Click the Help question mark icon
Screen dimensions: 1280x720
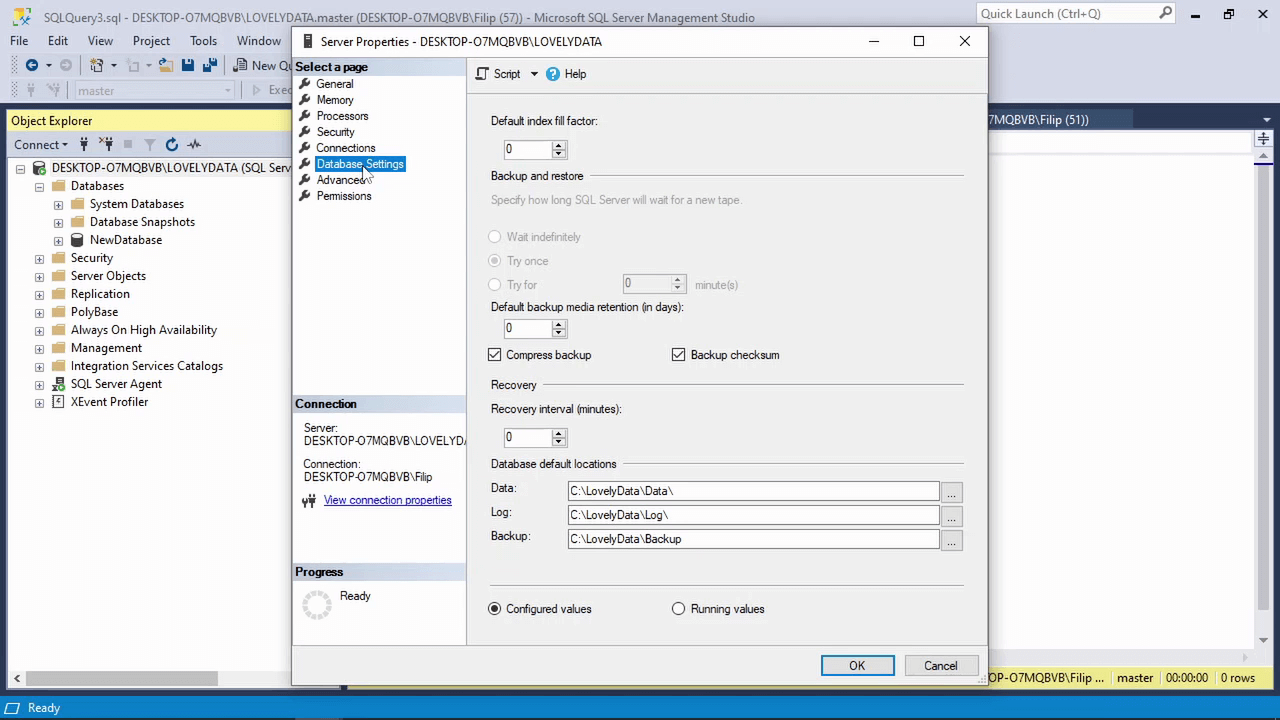coord(553,74)
